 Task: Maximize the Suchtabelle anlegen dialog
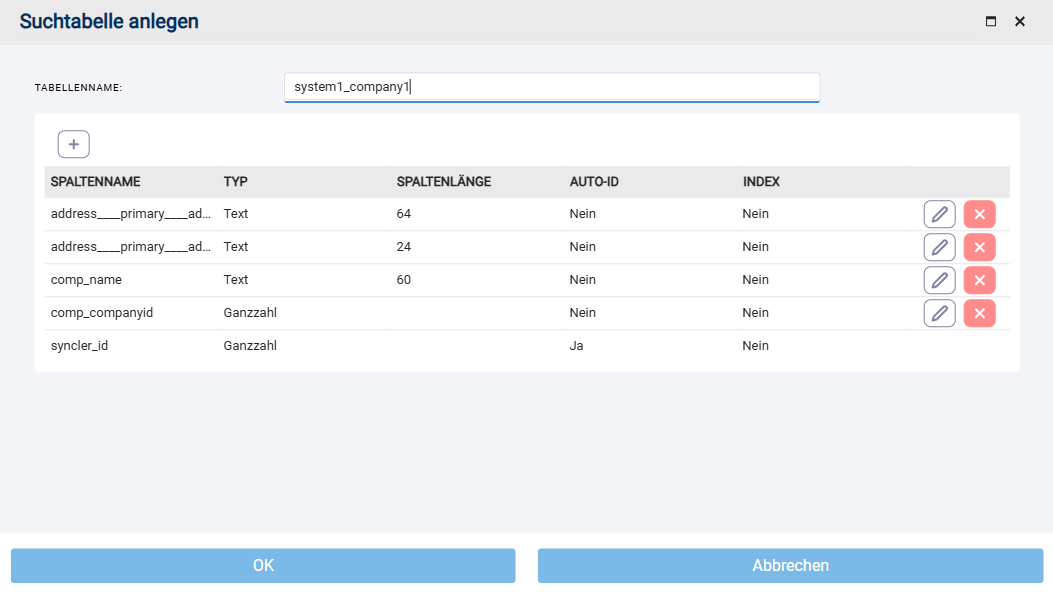[991, 21]
